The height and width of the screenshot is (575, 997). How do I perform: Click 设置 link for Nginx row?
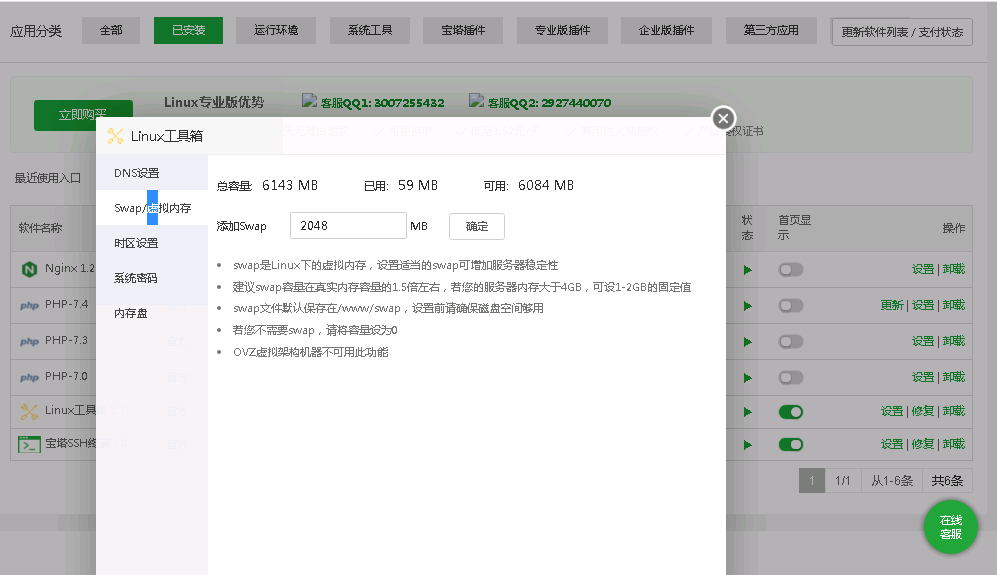tap(923, 270)
